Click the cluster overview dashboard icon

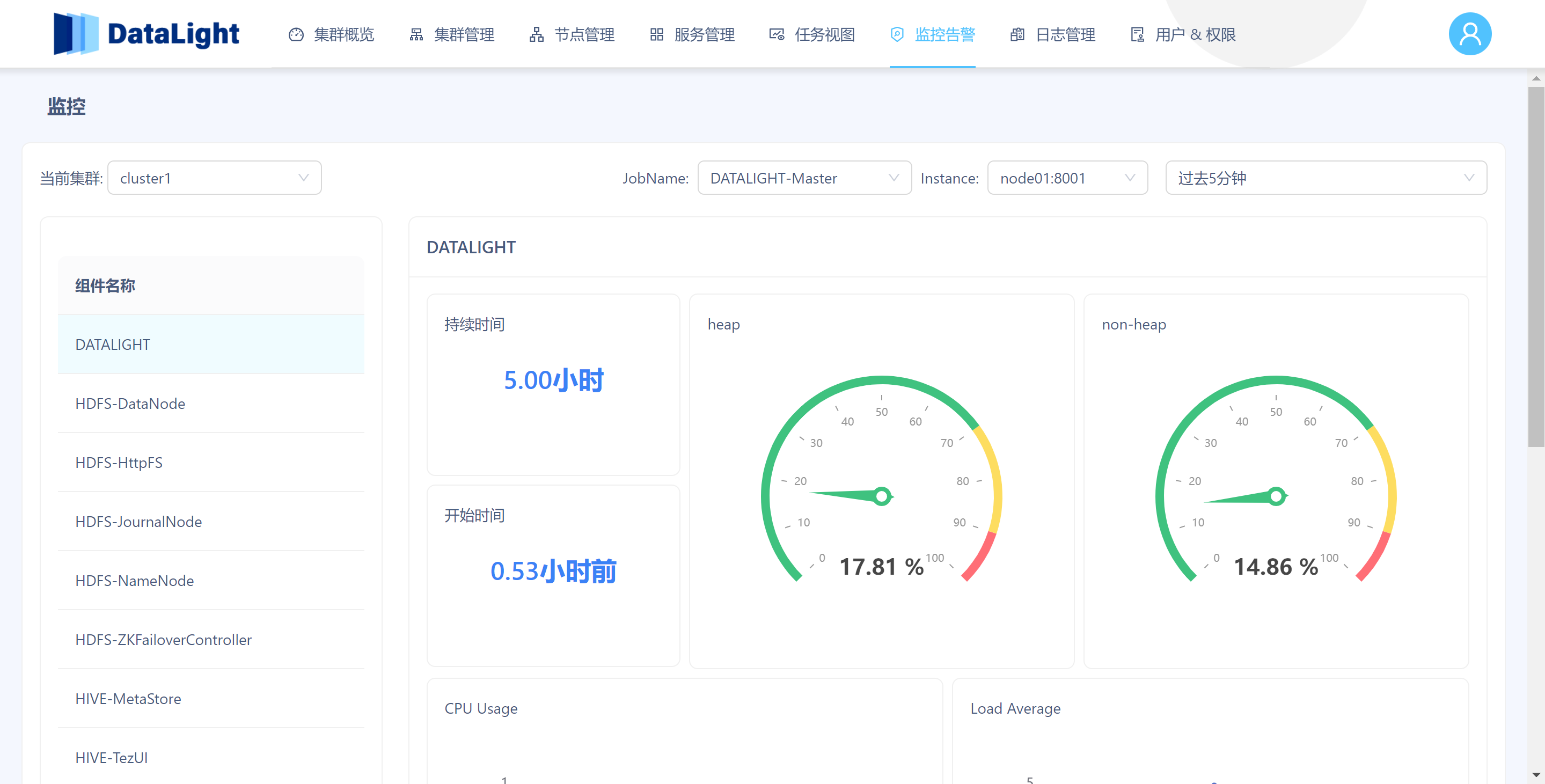click(296, 35)
